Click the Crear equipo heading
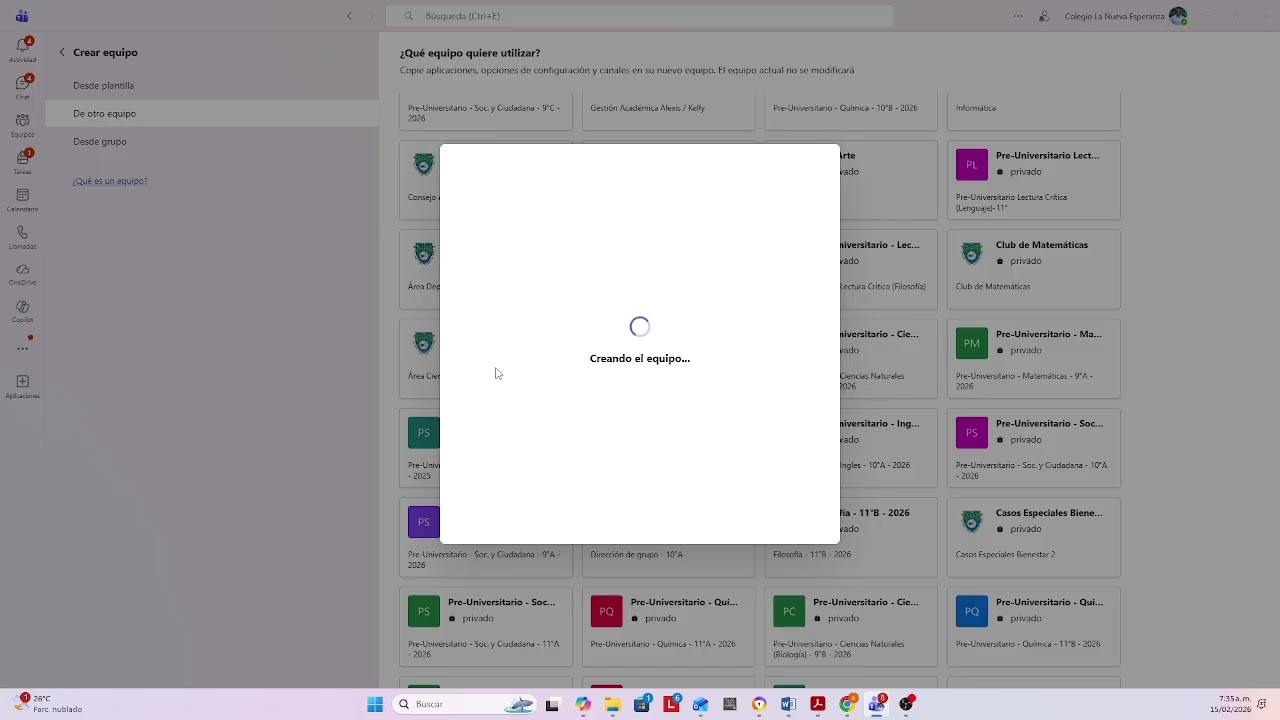1280x720 pixels. click(105, 52)
